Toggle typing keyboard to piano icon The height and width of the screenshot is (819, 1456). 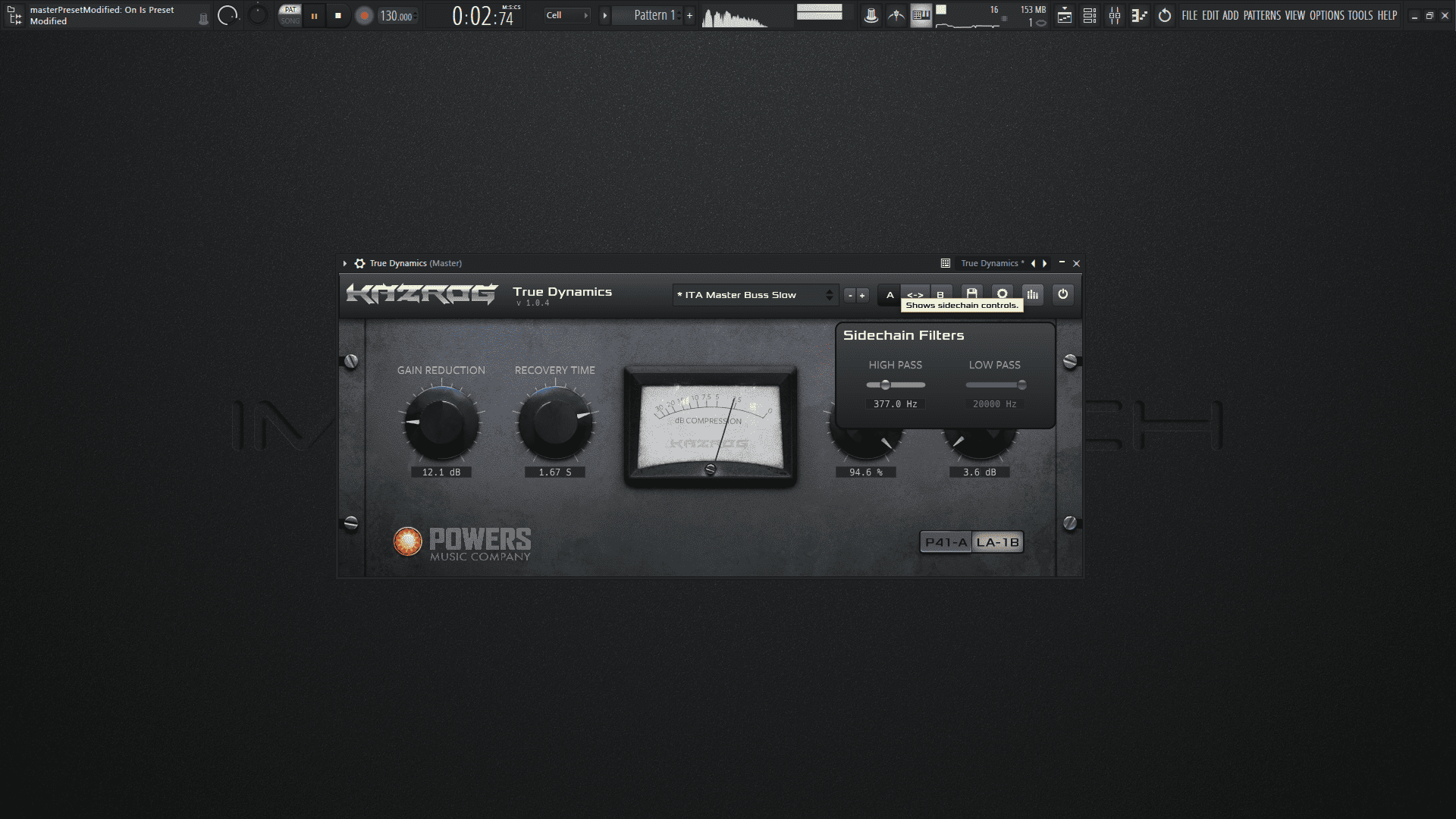point(921,15)
